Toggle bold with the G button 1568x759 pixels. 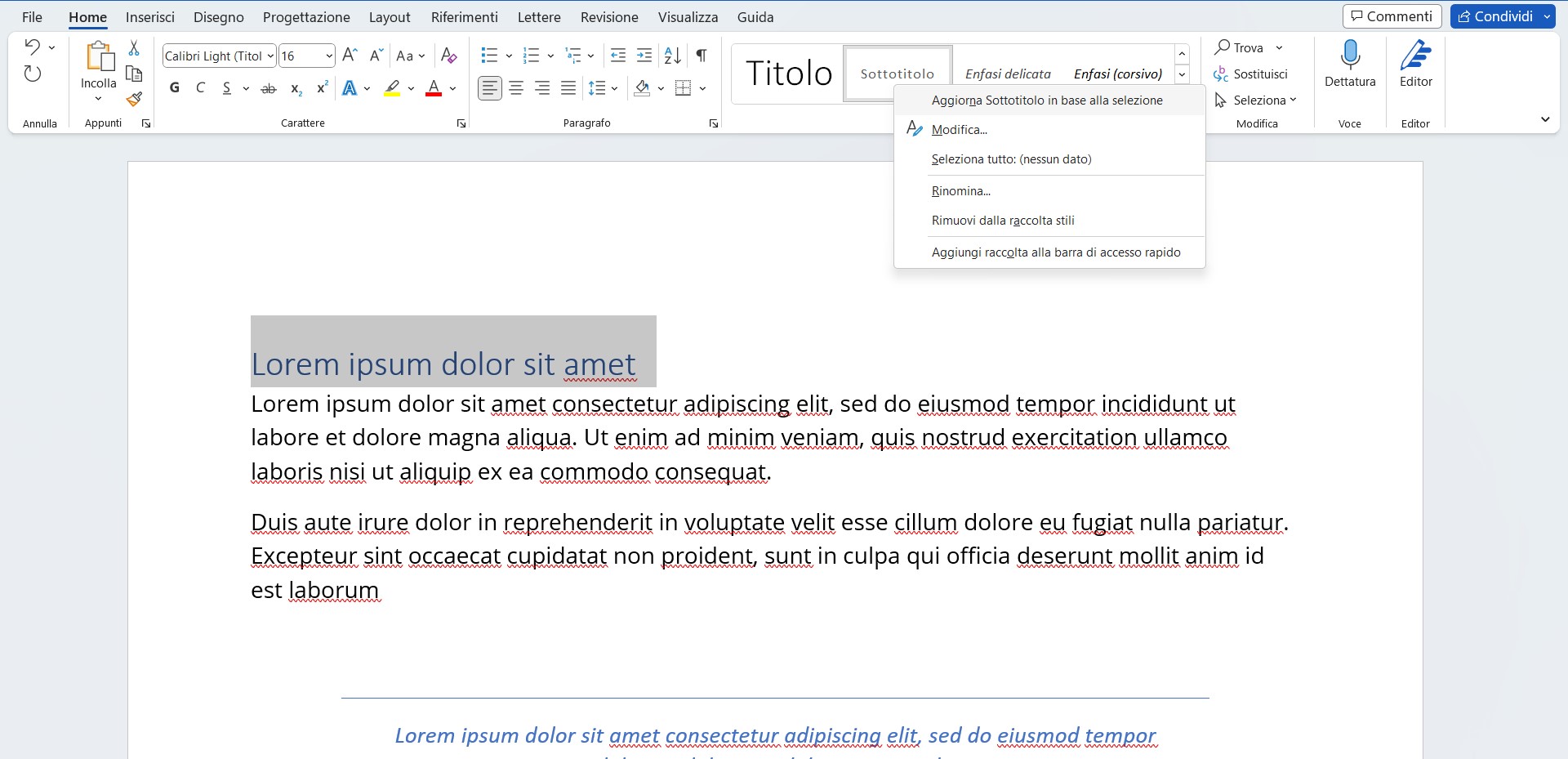pyautogui.click(x=174, y=88)
